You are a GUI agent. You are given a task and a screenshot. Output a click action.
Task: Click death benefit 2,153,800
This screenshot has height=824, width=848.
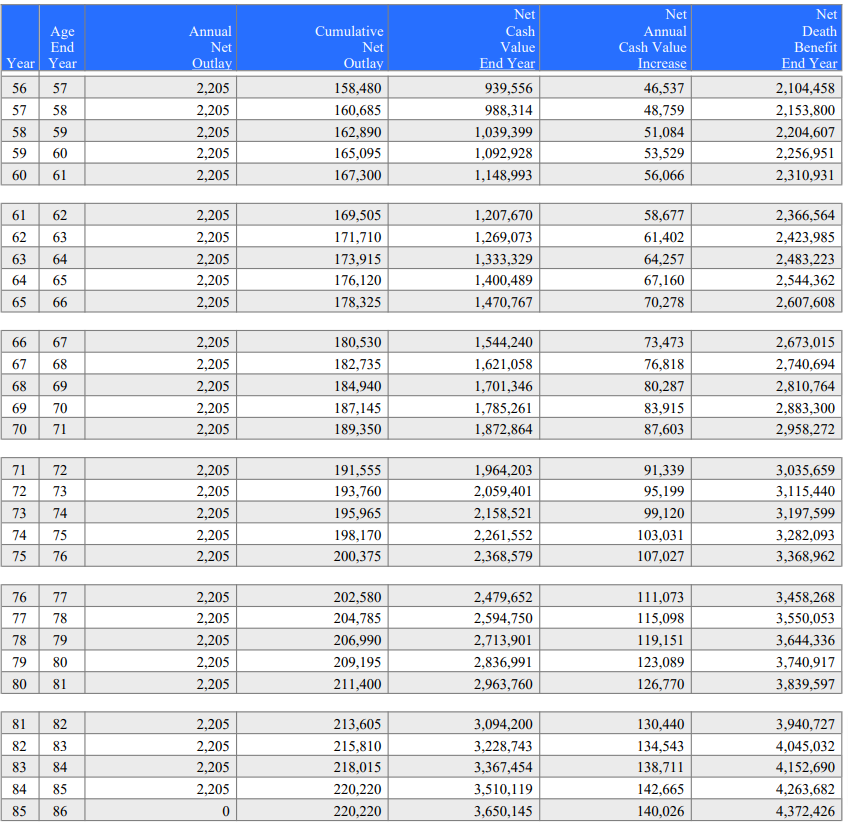pos(805,110)
